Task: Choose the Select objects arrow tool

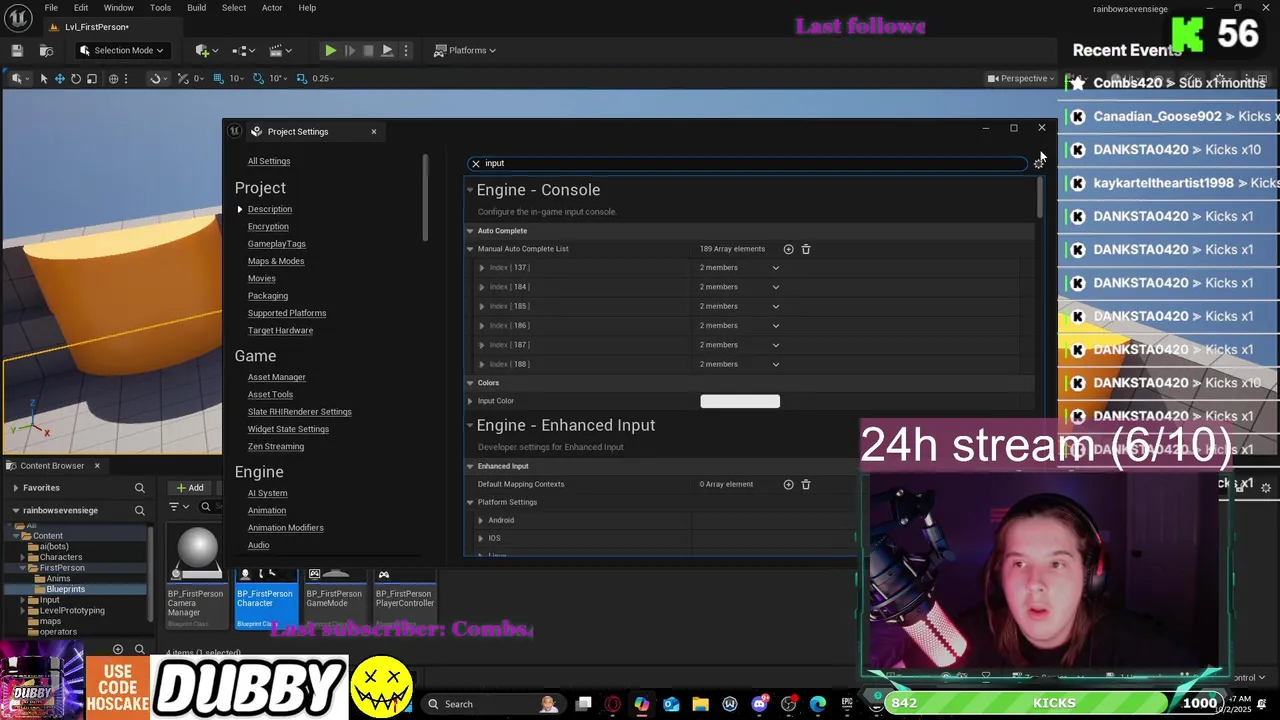Action: click(44, 78)
